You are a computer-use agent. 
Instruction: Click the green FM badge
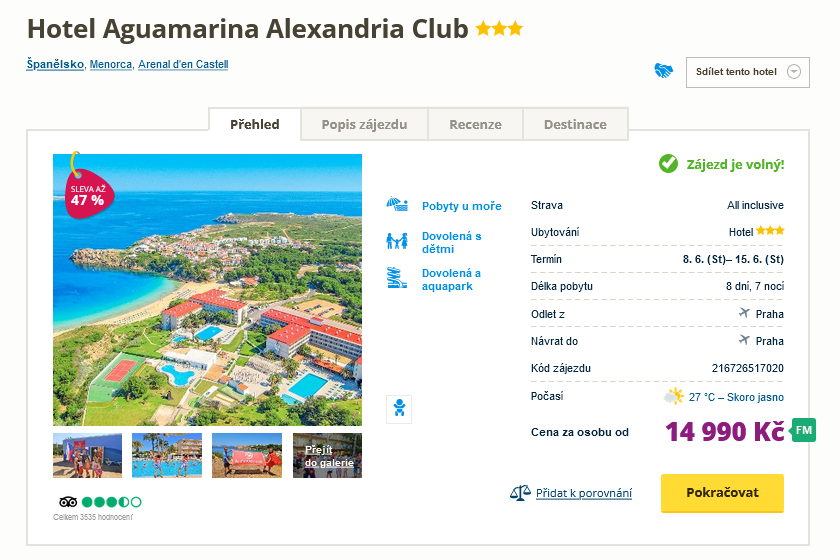[x=804, y=432]
